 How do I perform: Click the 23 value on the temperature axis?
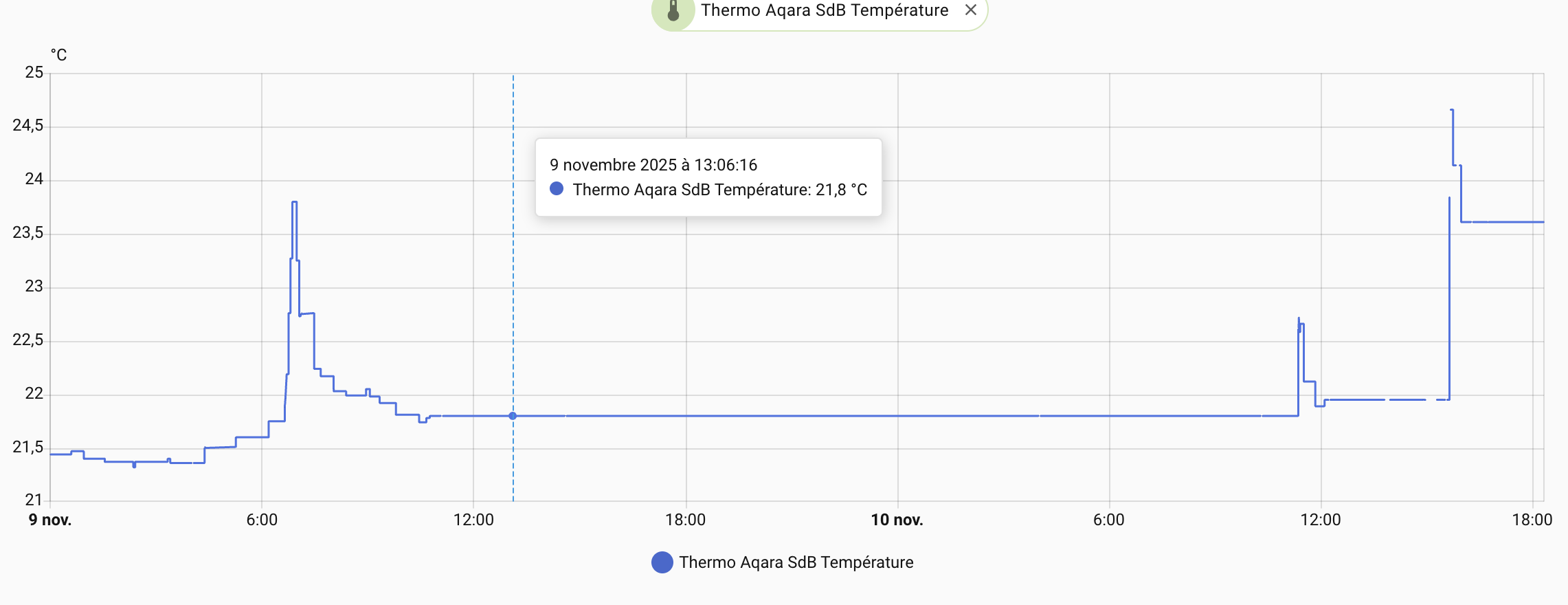point(34,286)
